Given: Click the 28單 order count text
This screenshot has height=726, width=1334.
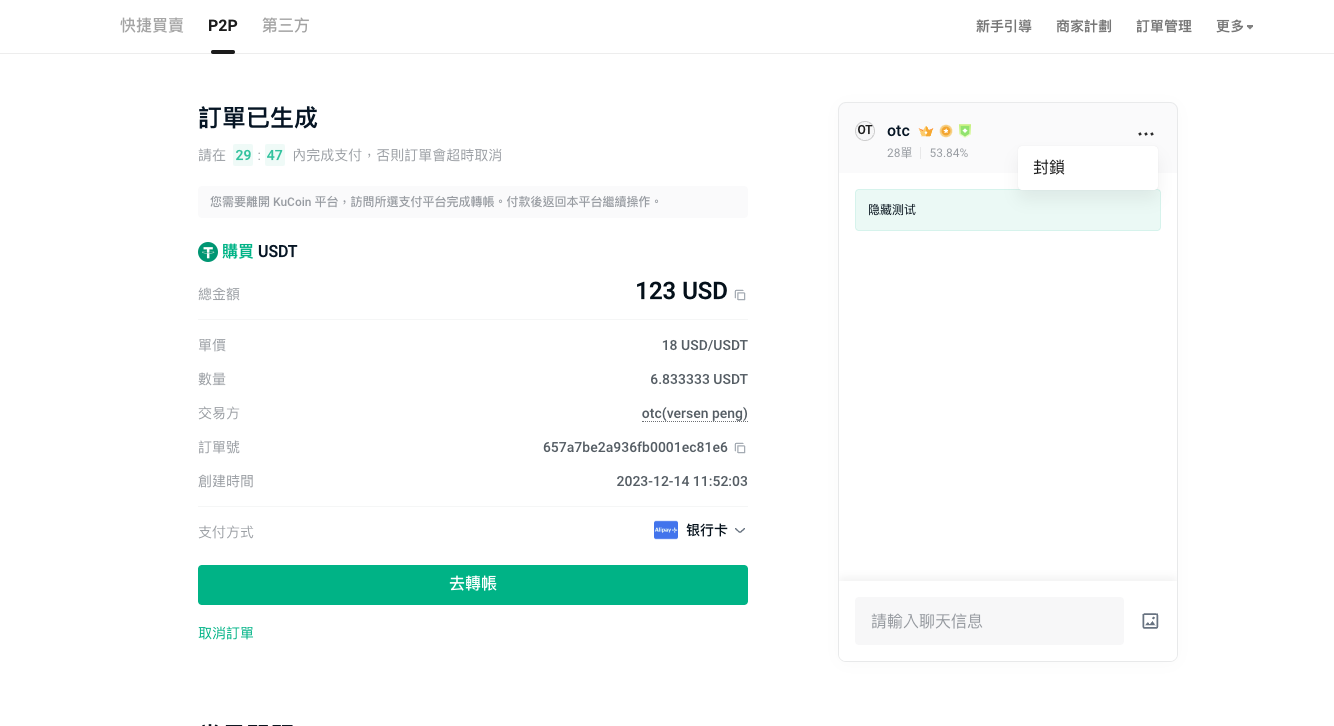Looking at the screenshot, I should [x=900, y=153].
